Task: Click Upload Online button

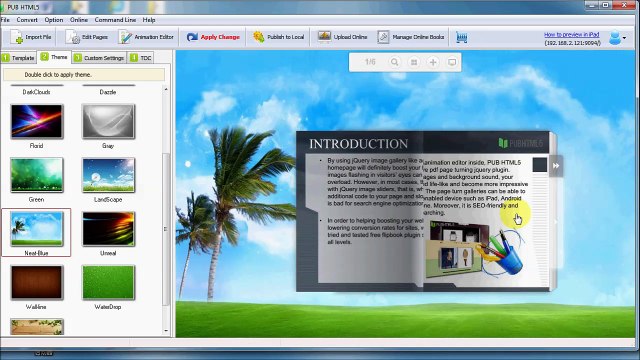Action: point(342,37)
